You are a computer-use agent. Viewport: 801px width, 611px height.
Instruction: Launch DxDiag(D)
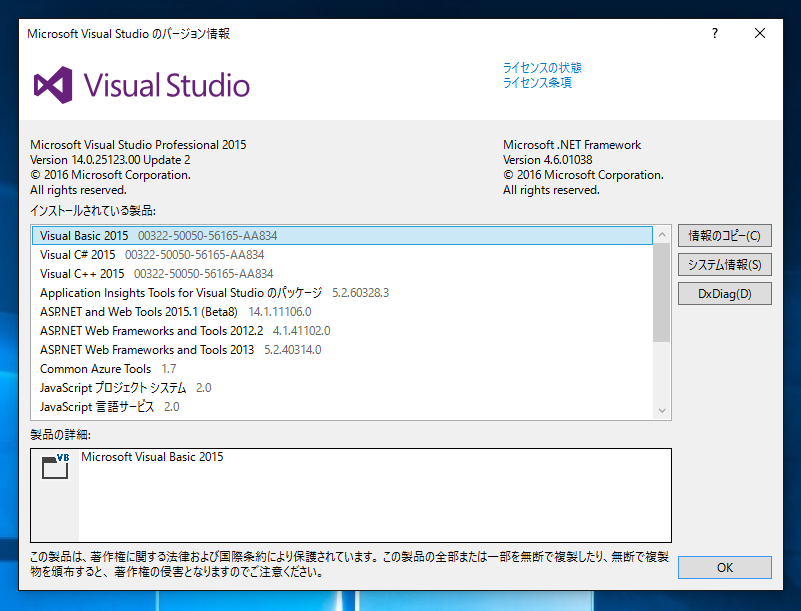click(724, 293)
